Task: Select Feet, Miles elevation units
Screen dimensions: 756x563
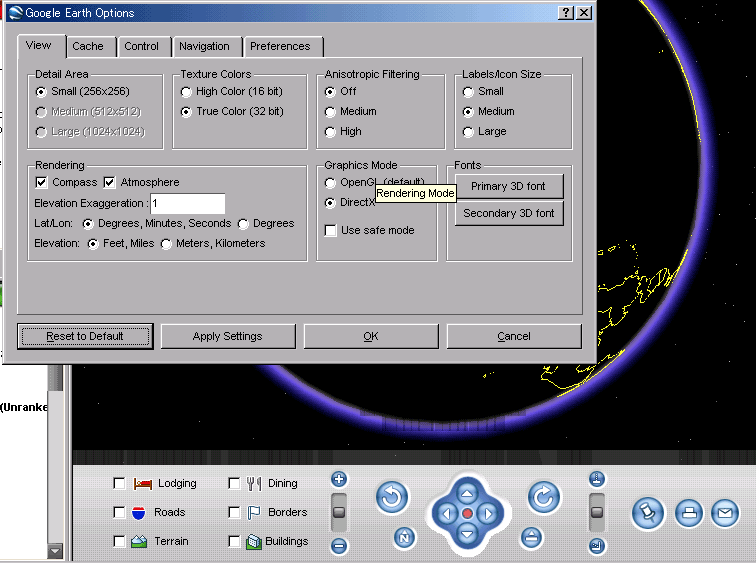Action: (93, 244)
